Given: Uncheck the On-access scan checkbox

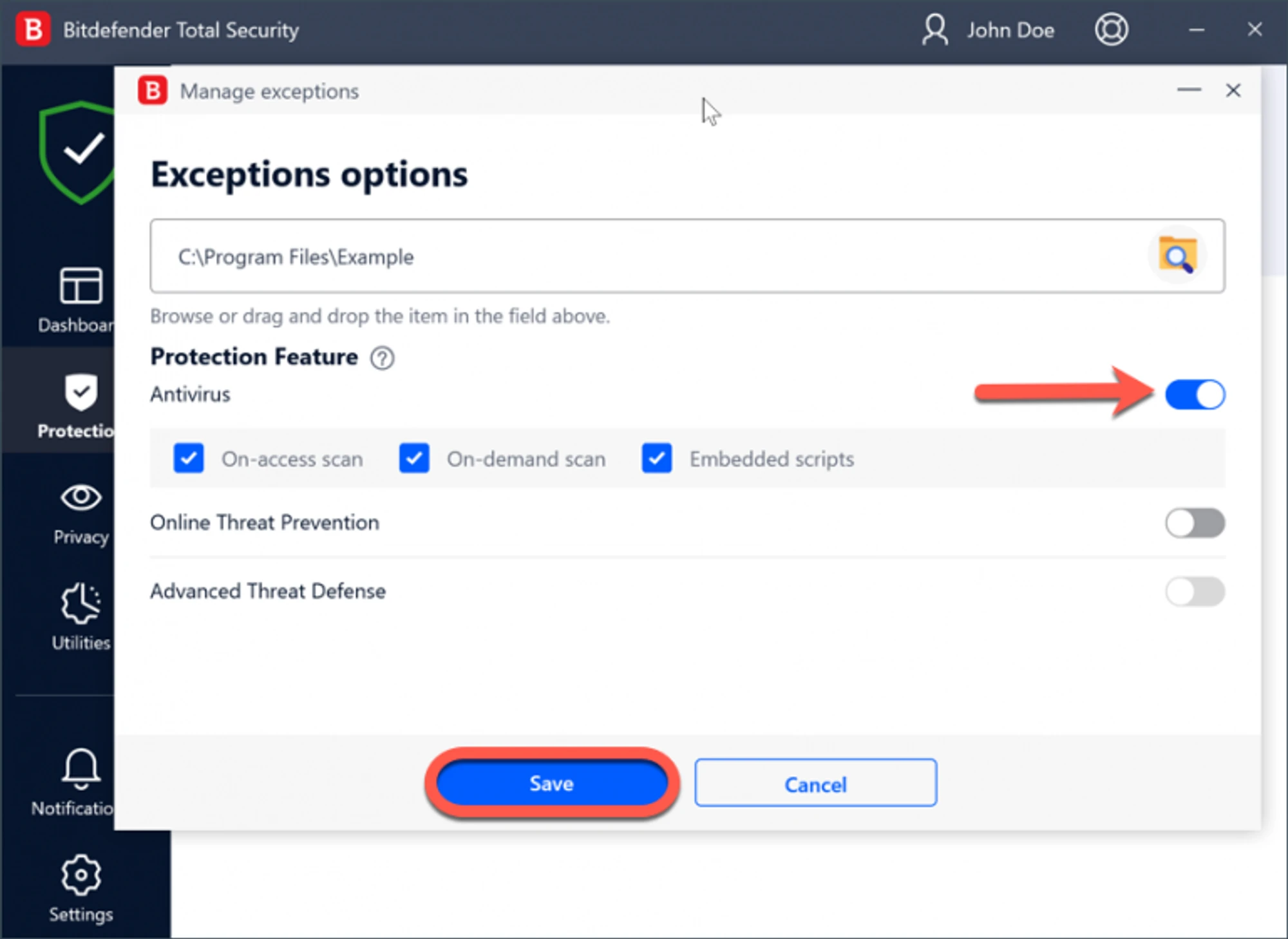Looking at the screenshot, I should [x=189, y=459].
